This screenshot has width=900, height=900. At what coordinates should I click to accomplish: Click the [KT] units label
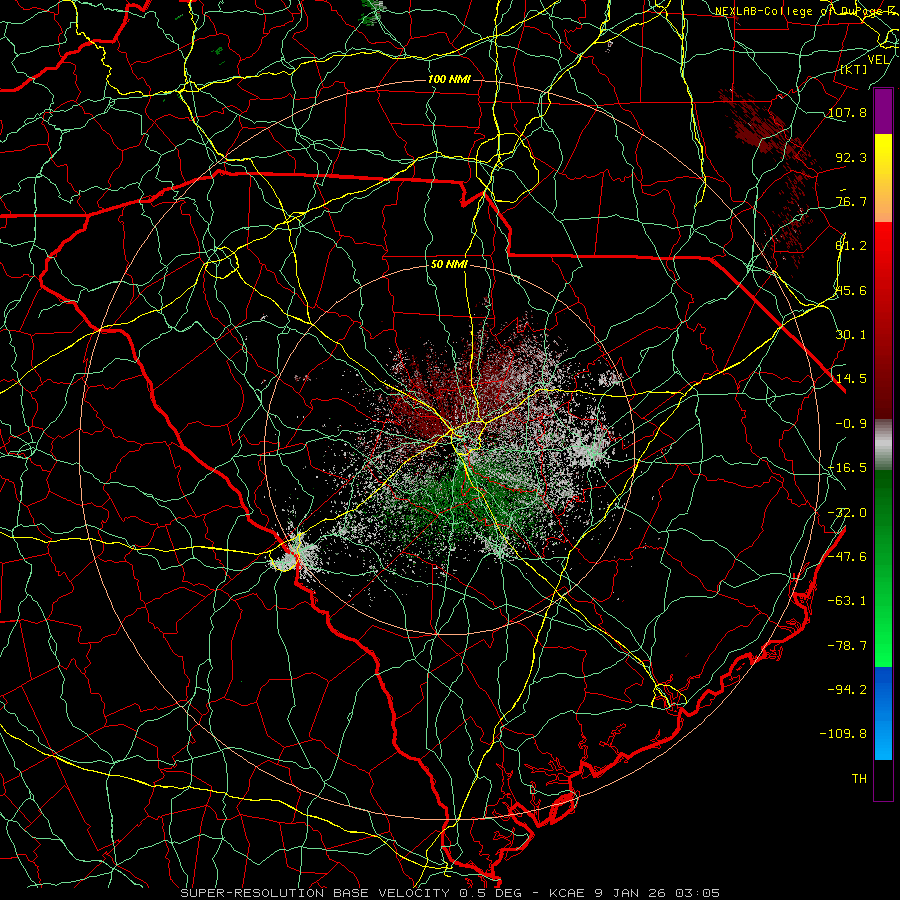[854, 69]
